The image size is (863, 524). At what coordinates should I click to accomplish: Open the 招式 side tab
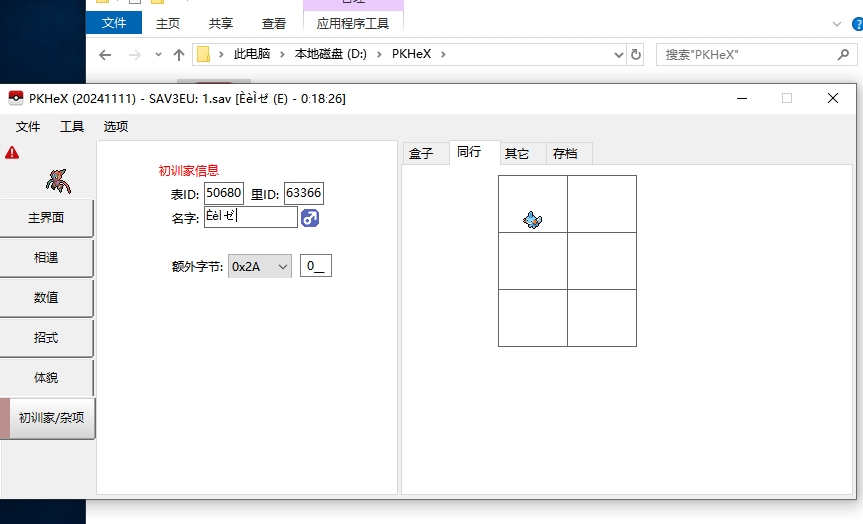point(46,338)
